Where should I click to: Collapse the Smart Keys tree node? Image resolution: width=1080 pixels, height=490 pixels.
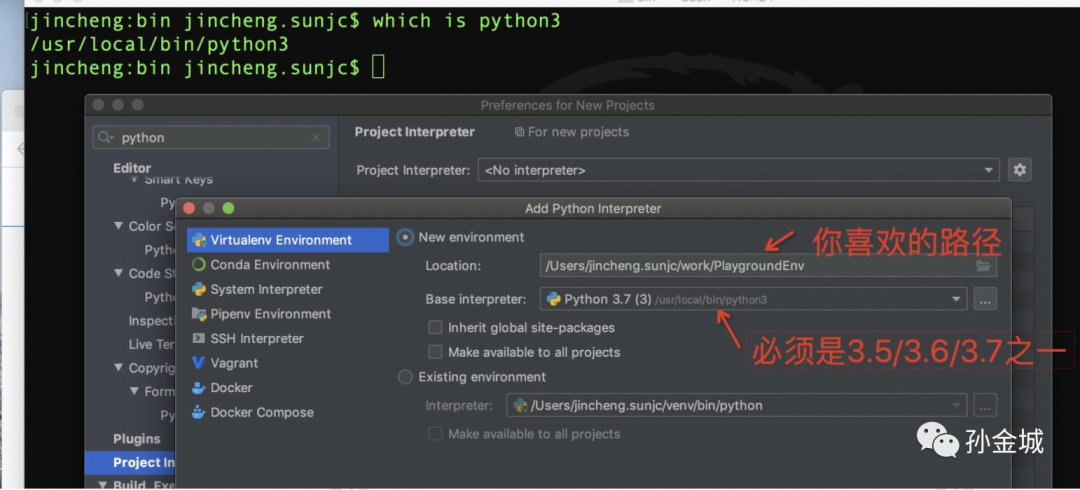click(134, 180)
